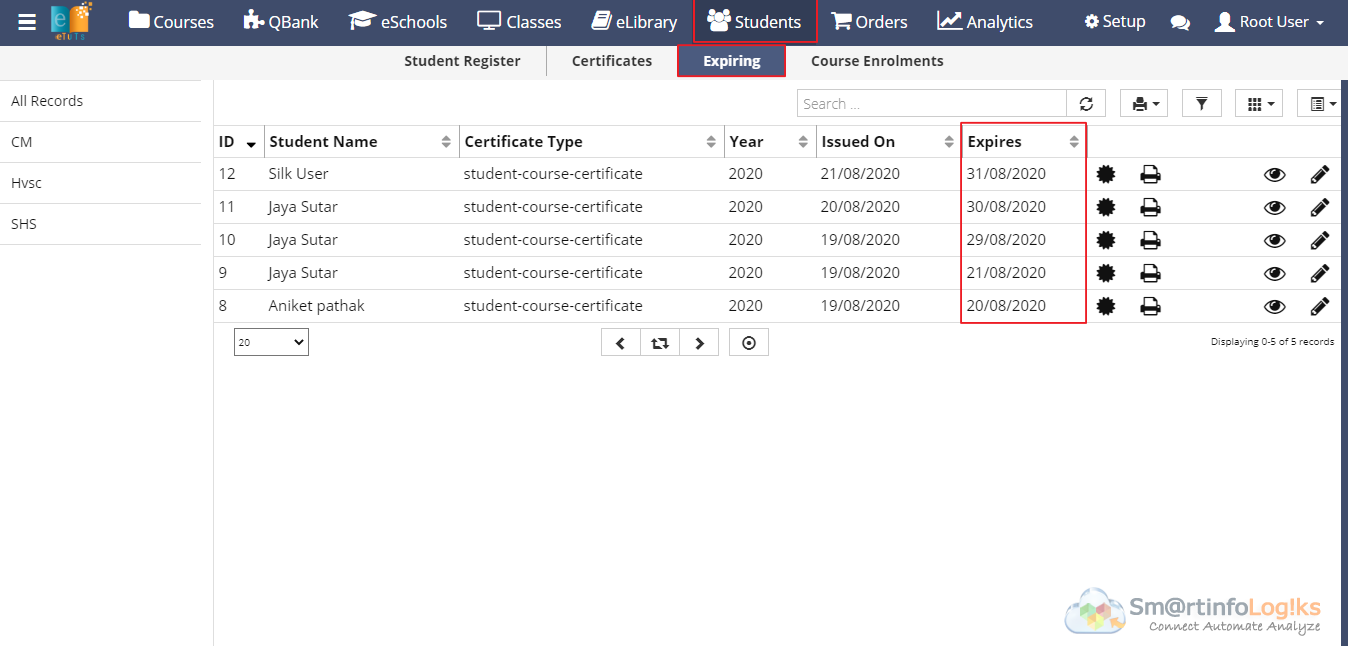Edit record with ID 9
1348x646 pixels.
[x=1320, y=273]
